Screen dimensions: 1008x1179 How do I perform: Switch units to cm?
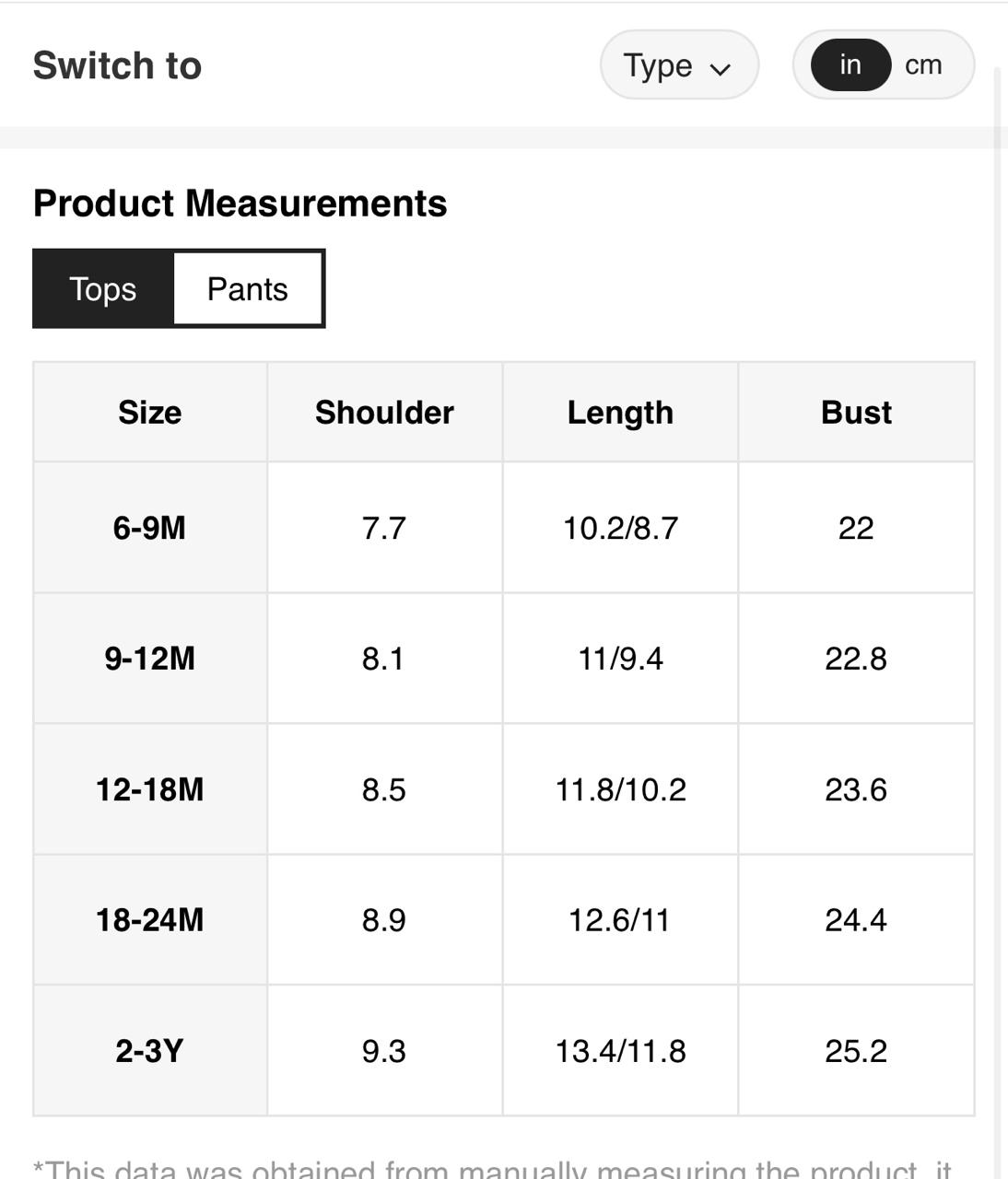[x=923, y=64]
